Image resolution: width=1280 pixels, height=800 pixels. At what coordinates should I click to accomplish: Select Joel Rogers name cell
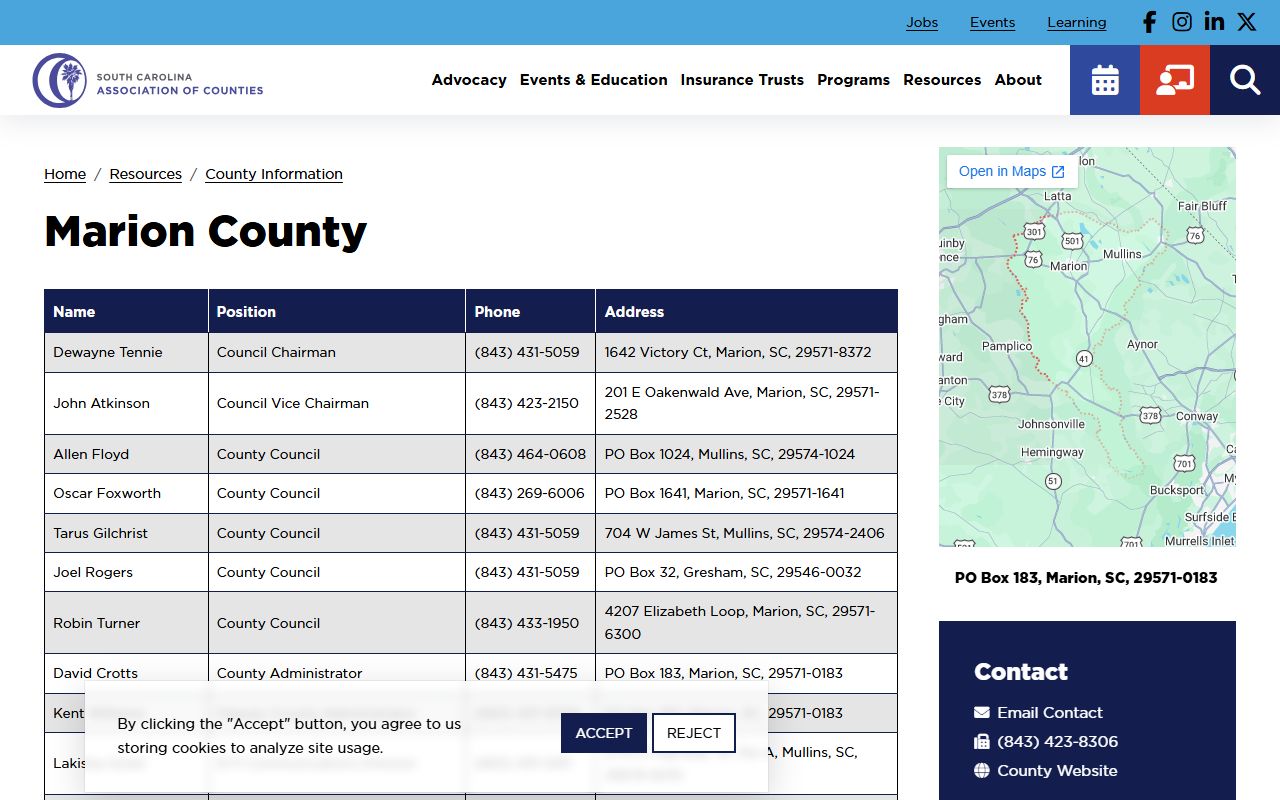pos(126,573)
